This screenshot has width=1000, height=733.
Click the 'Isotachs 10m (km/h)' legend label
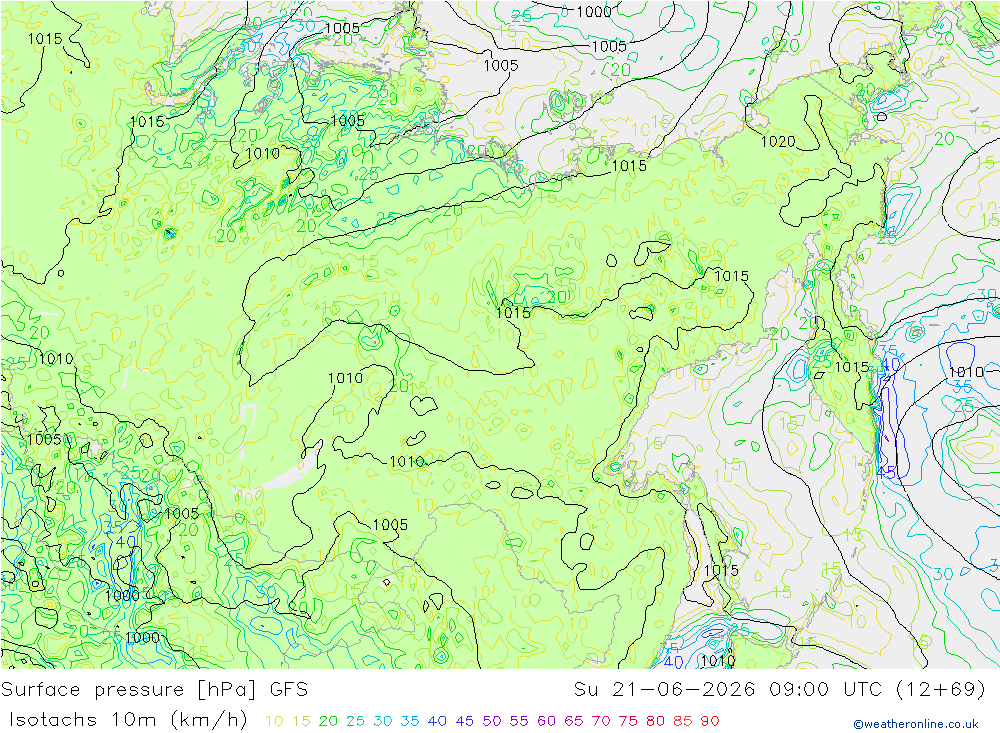pyautogui.click(x=128, y=720)
